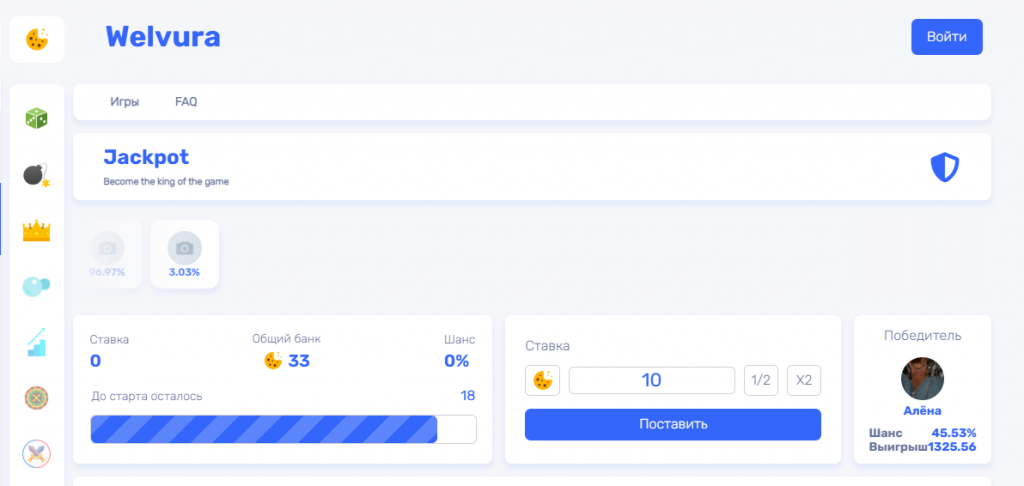The height and width of the screenshot is (486, 1024).
Task: Open the green Dice game icon
Action: click(37, 119)
